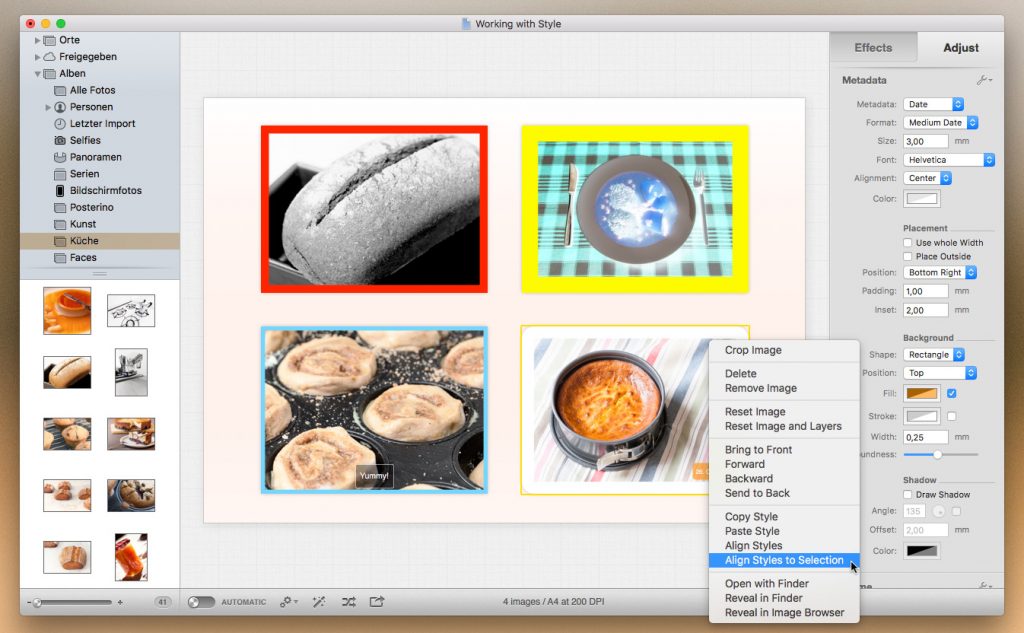Choose Reset Image and Layers menu item
1024x633 pixels.
tap(784, 426)
